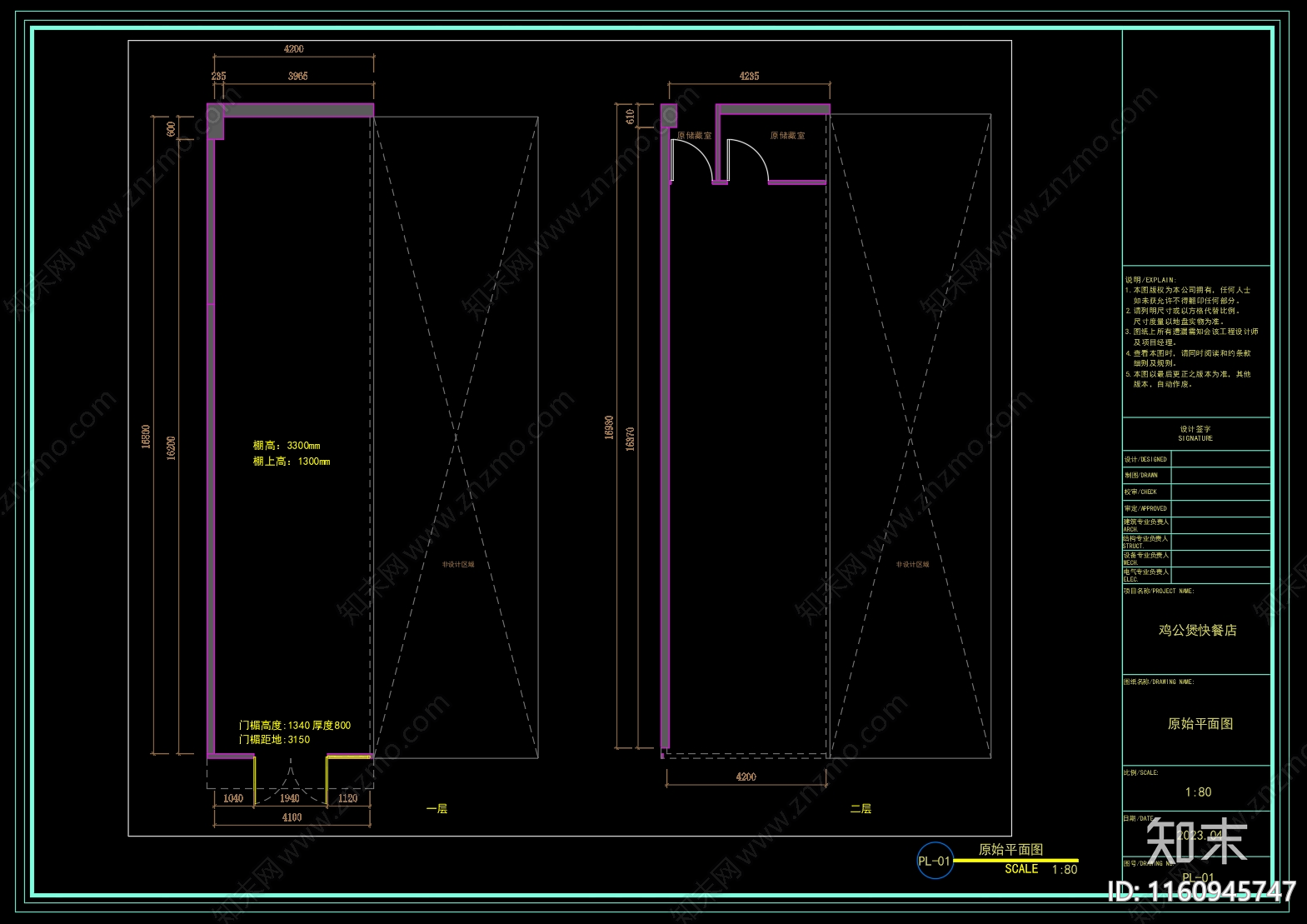
Task: Click the 3965 dimension above first-floor plan
Action: [297, 76]
